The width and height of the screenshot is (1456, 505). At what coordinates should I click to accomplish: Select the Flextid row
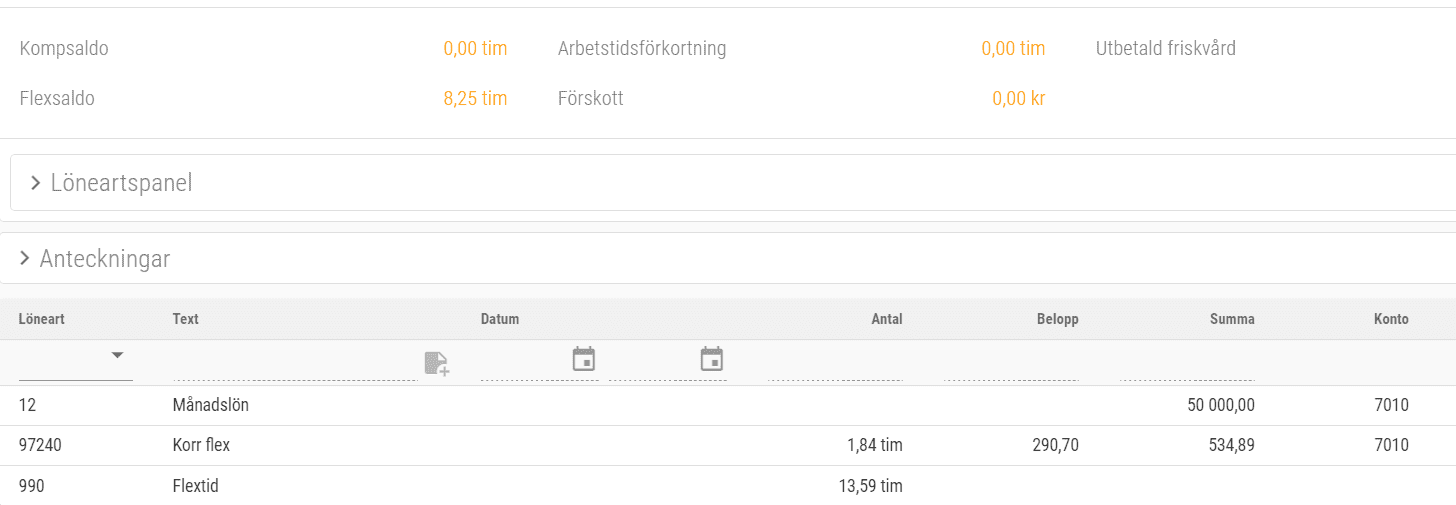[195, 486]
